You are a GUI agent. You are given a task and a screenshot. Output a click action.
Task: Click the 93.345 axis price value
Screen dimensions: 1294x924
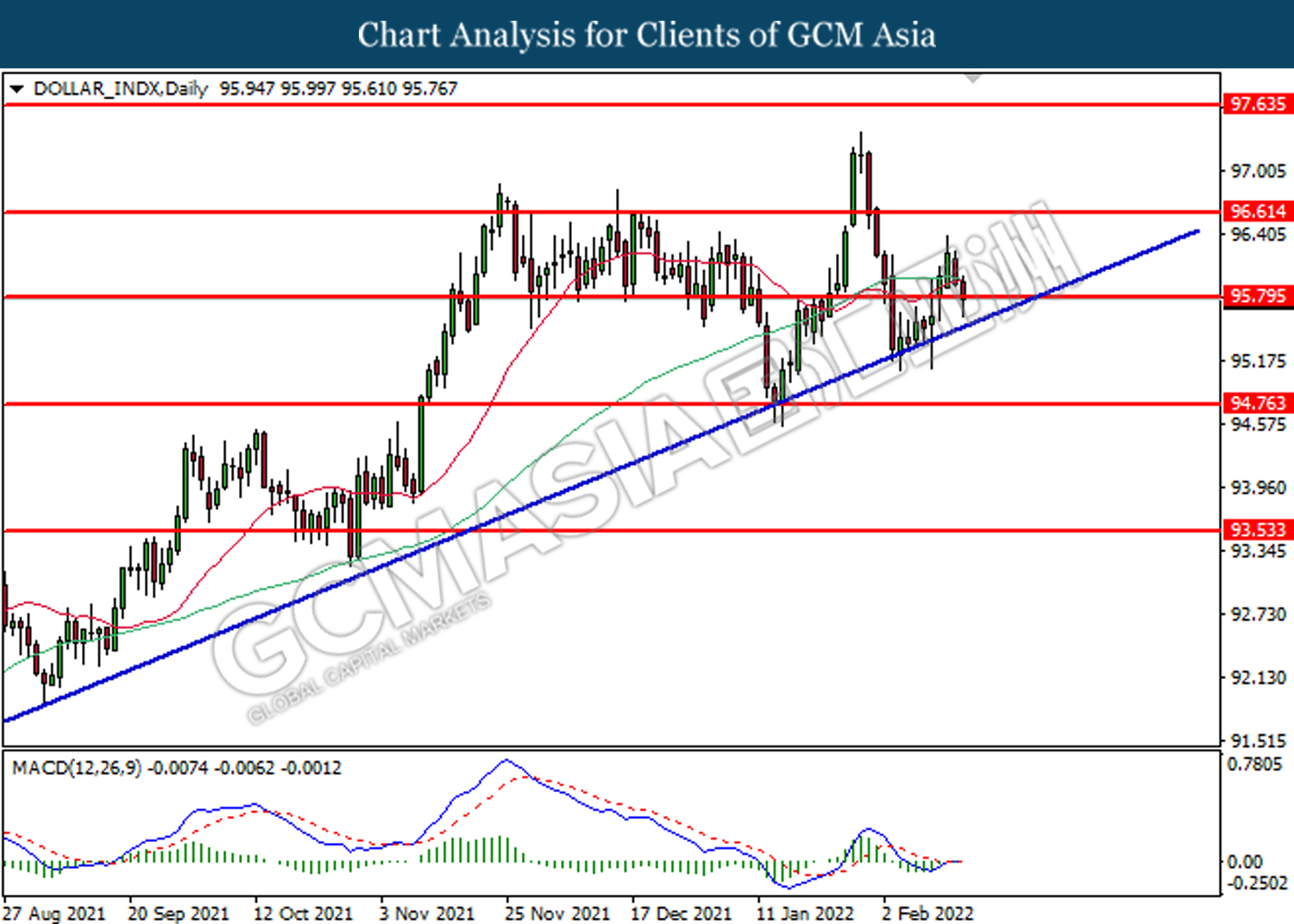coord(1258,550)
